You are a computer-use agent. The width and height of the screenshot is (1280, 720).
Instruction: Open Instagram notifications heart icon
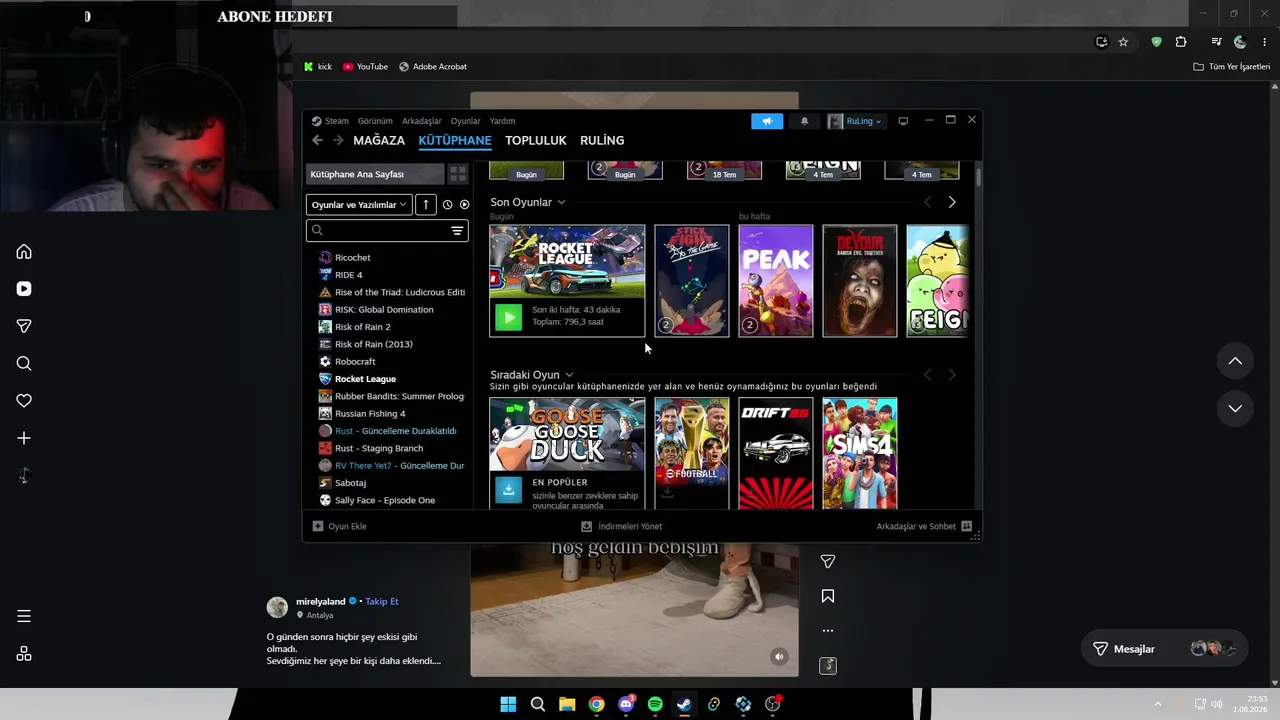pos(24,401)
